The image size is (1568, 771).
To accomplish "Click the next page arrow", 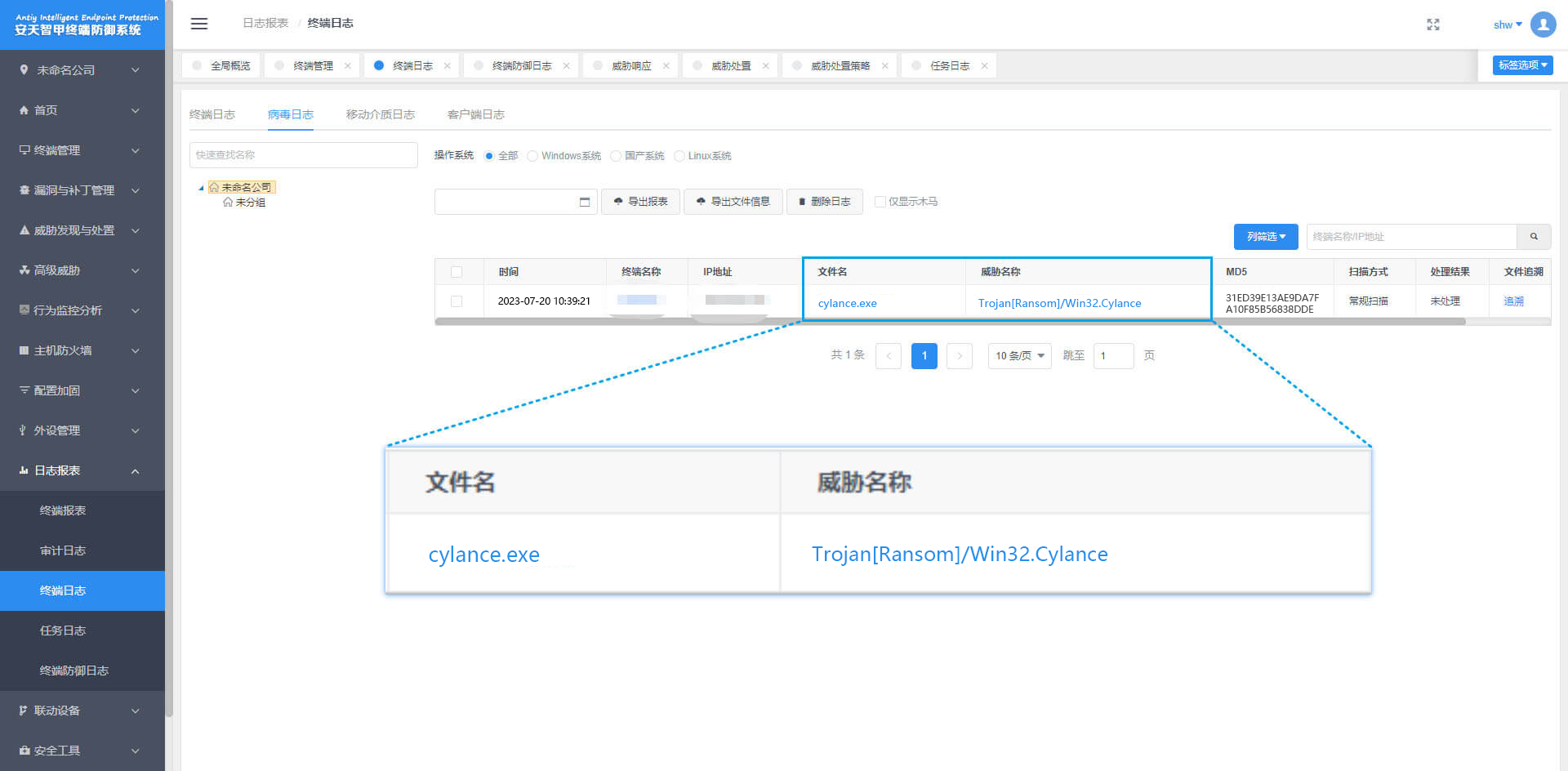I will 960,356.
